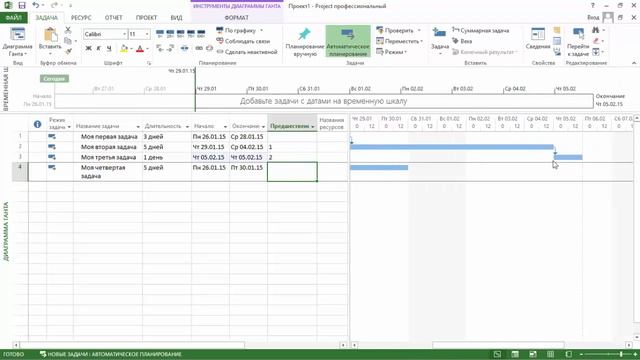Image resolution: width=640 pixels, height=360 pixels.
Task: Open the Help question mark
Action: (x=593, y=6)
